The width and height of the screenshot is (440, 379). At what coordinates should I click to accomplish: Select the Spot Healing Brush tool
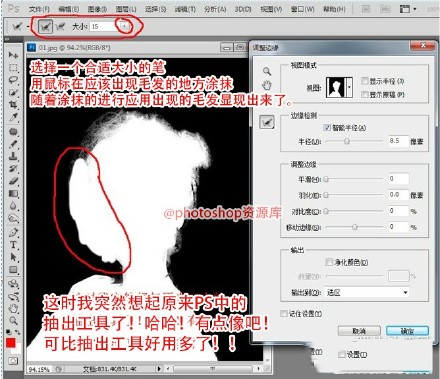tap(13, 131)
